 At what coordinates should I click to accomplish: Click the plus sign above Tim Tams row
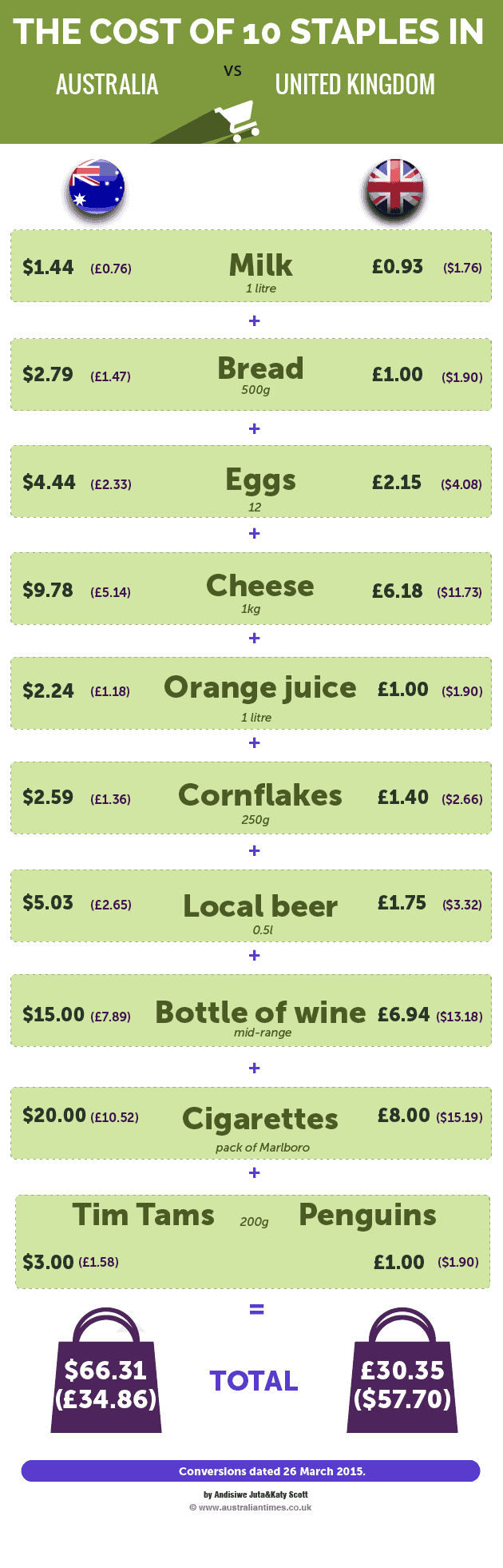click(x=255, y=1172)
